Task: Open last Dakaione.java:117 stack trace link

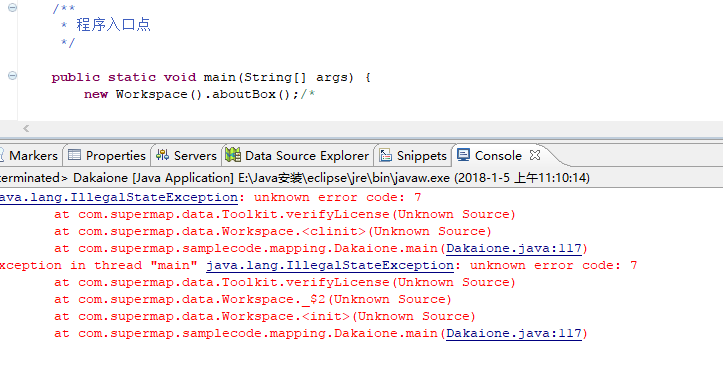Action: click(514, 333)
